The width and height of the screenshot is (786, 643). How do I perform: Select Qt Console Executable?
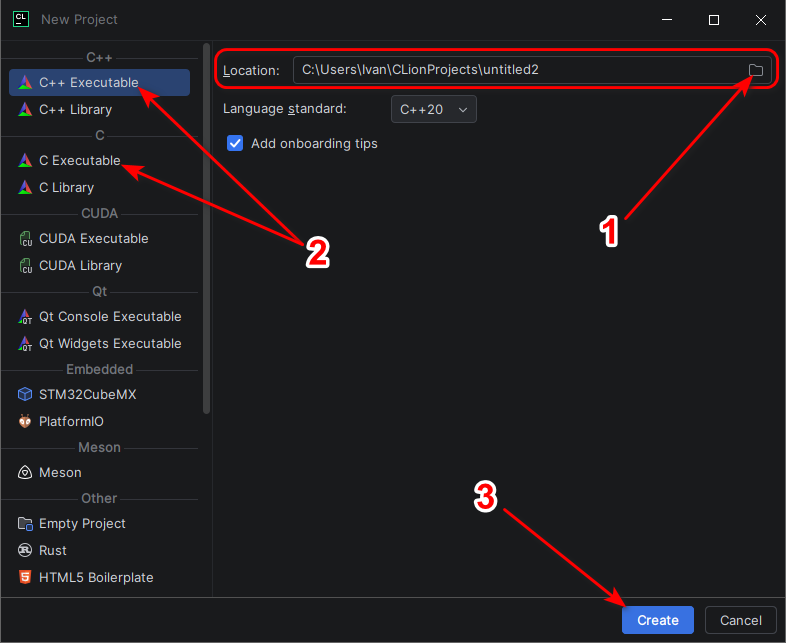tap(99, 317)
